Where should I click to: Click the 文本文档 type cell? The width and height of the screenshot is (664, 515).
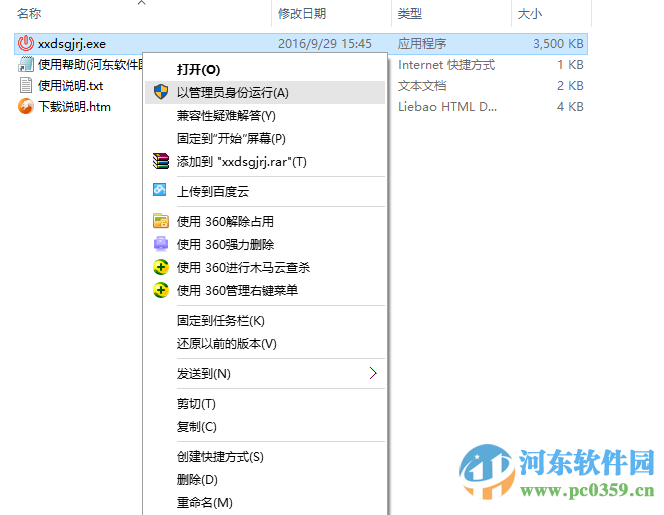tap(422, 86)
